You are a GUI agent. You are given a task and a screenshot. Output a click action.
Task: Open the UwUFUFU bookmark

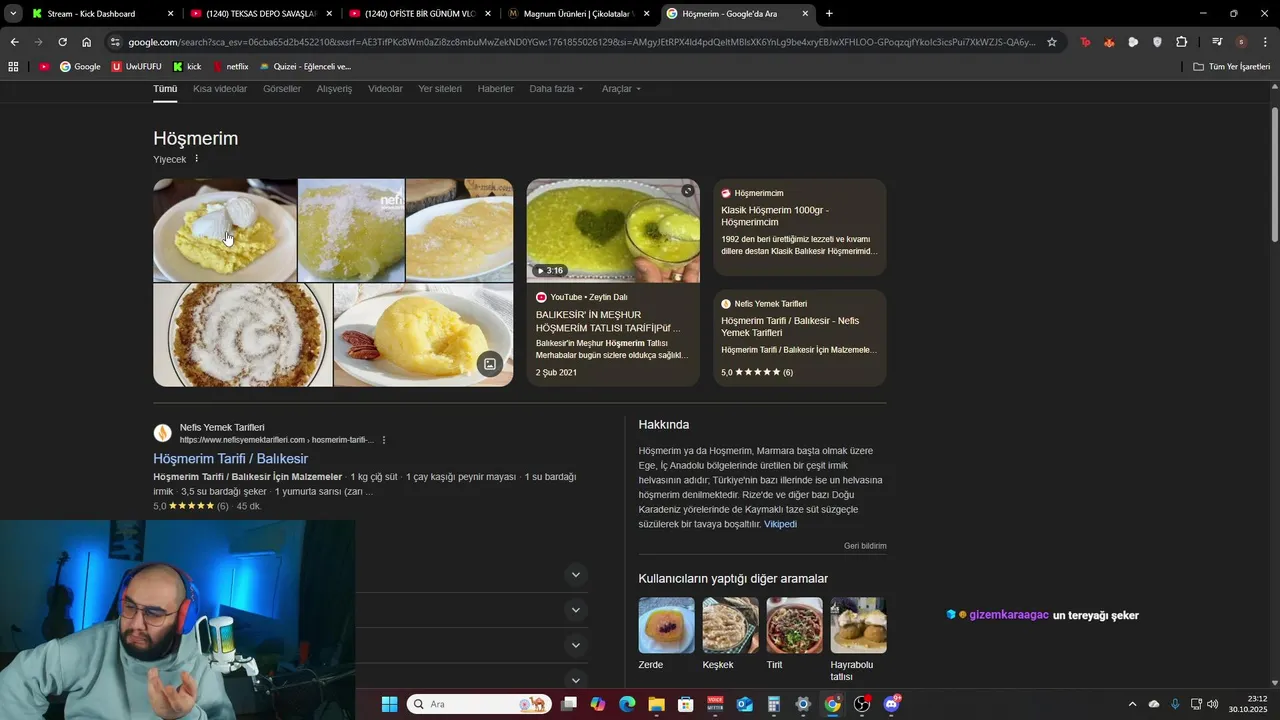coord(136,66)
